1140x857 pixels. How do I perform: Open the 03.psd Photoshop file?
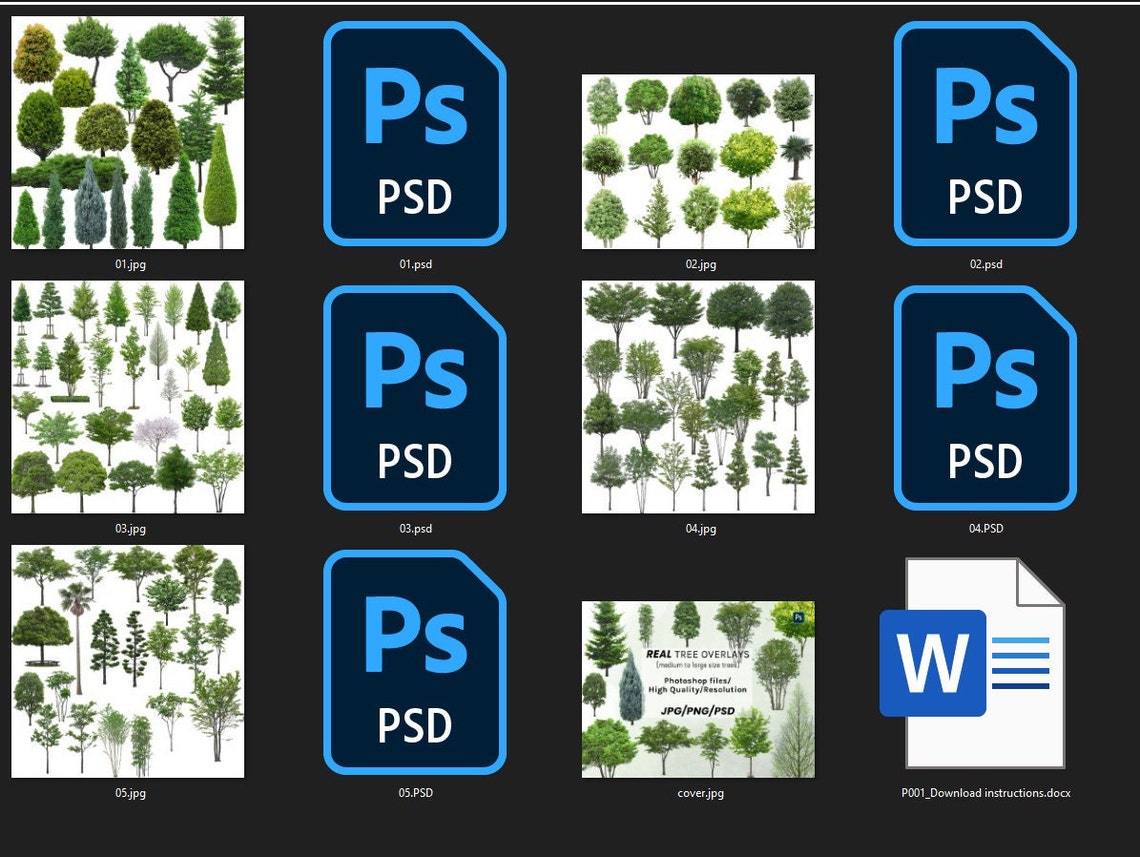tap(414, 397)
